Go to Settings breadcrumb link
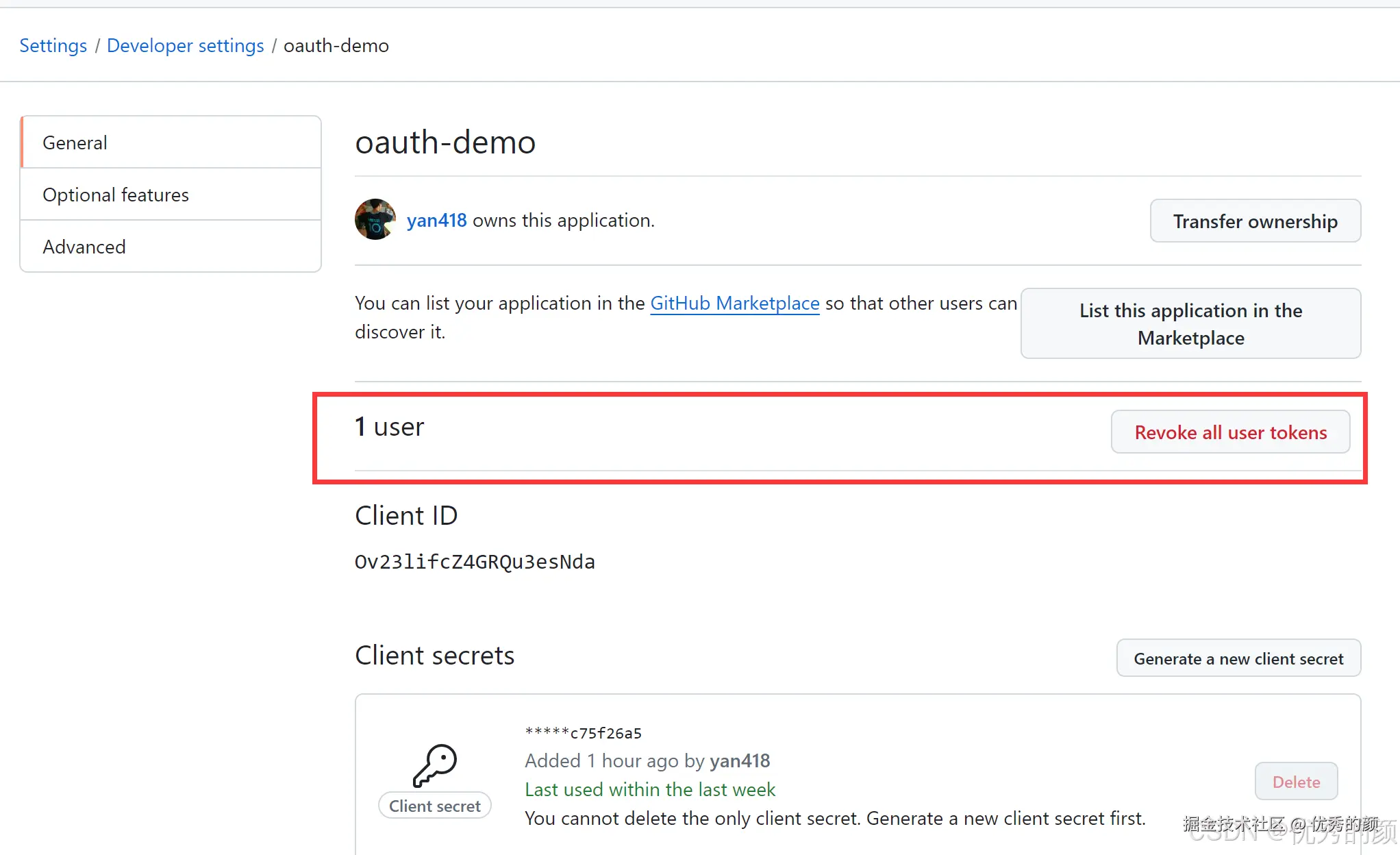The height and width of the screenshot is (855, 1400). tap(53, 45)
